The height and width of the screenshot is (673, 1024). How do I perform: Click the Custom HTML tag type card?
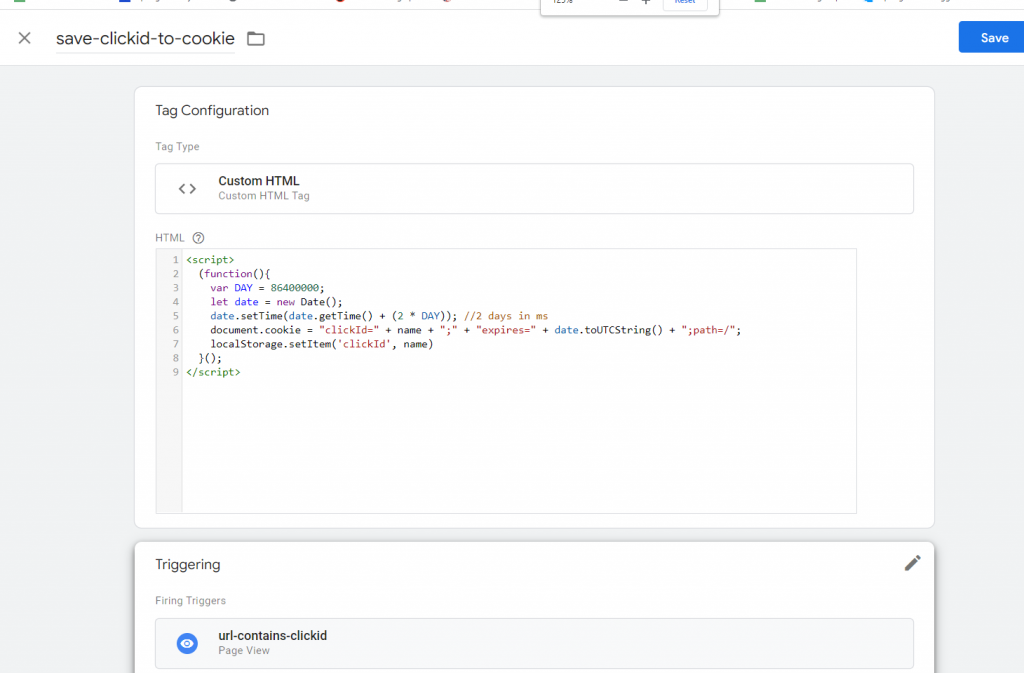(534, 187)
